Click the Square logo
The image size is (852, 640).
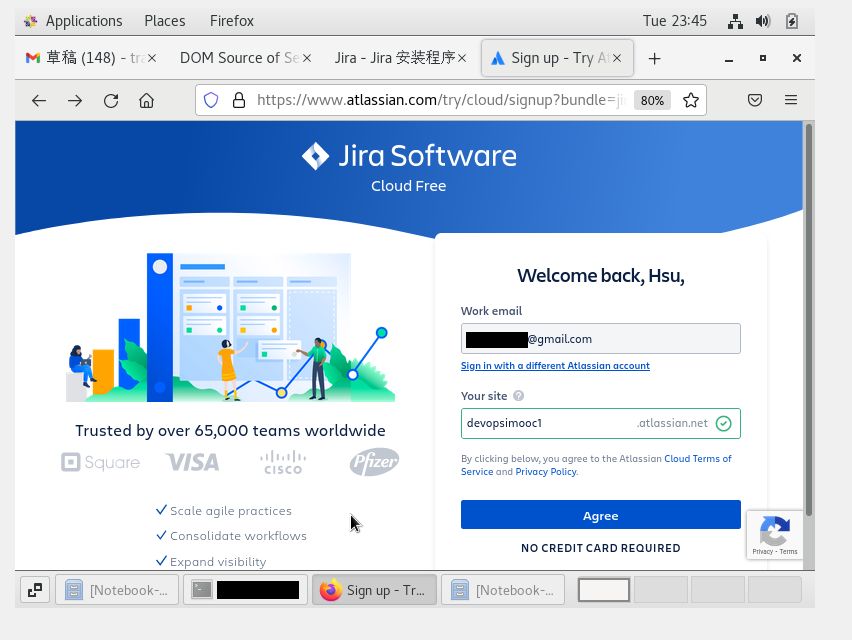pos(101,462)
